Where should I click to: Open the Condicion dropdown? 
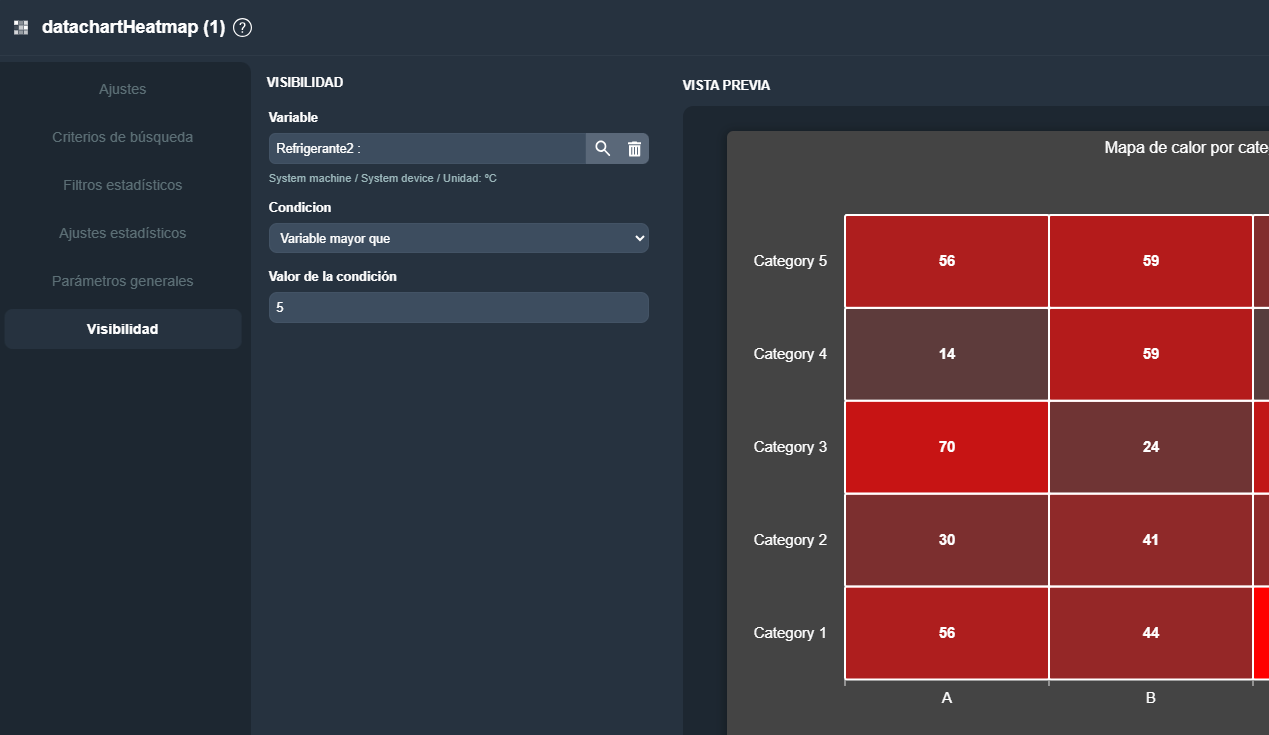(458, 239)
